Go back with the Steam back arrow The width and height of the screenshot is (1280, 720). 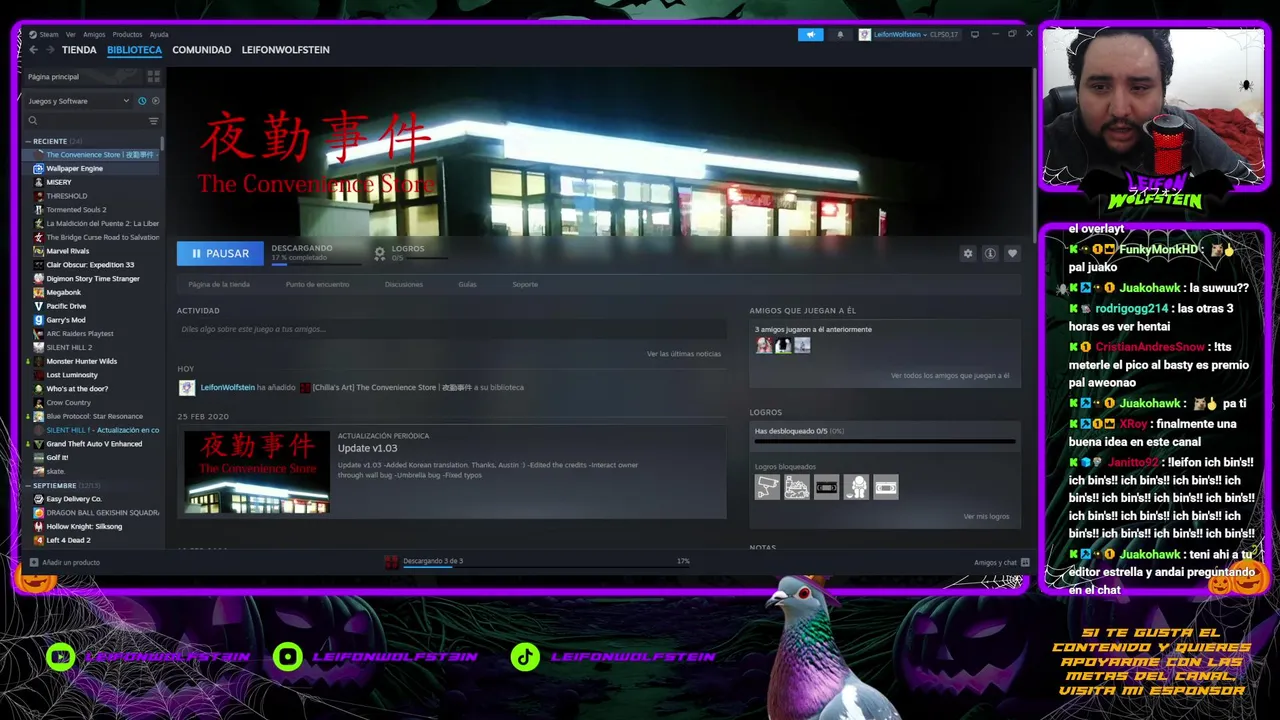[33, 50]
